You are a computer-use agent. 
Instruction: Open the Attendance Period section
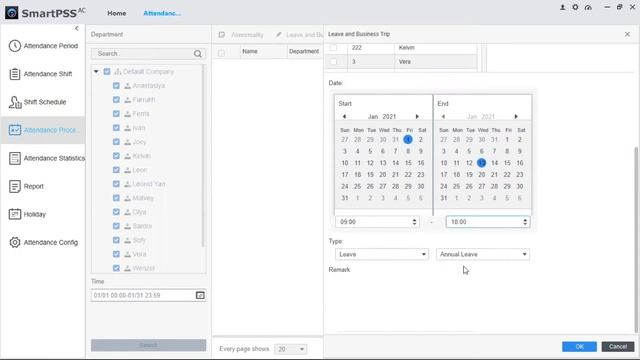pyautogui.click(x=43, y=46)
